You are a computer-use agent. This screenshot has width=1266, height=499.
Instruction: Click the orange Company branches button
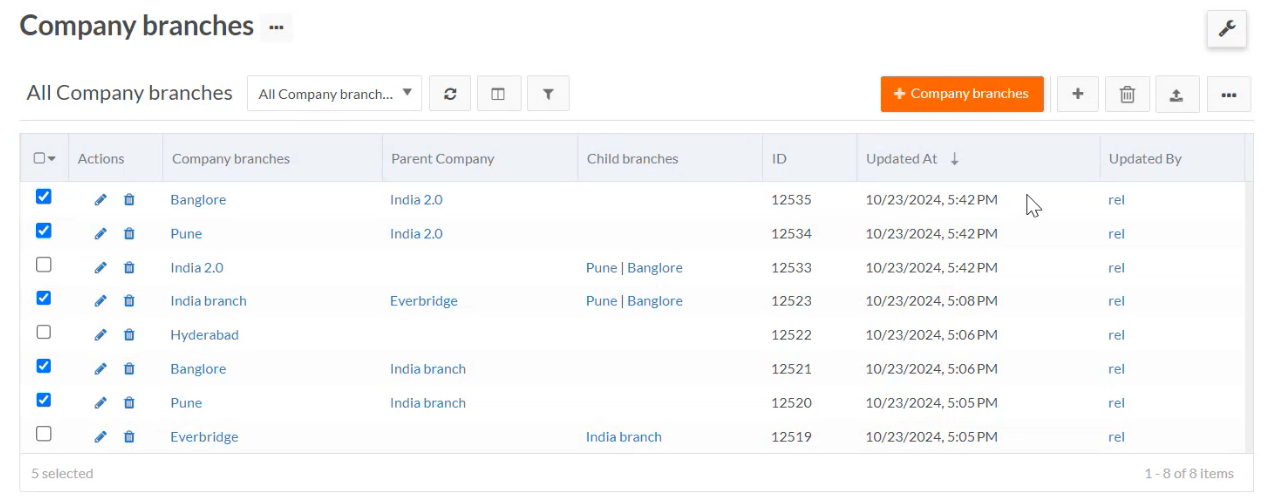pos(961,94)
